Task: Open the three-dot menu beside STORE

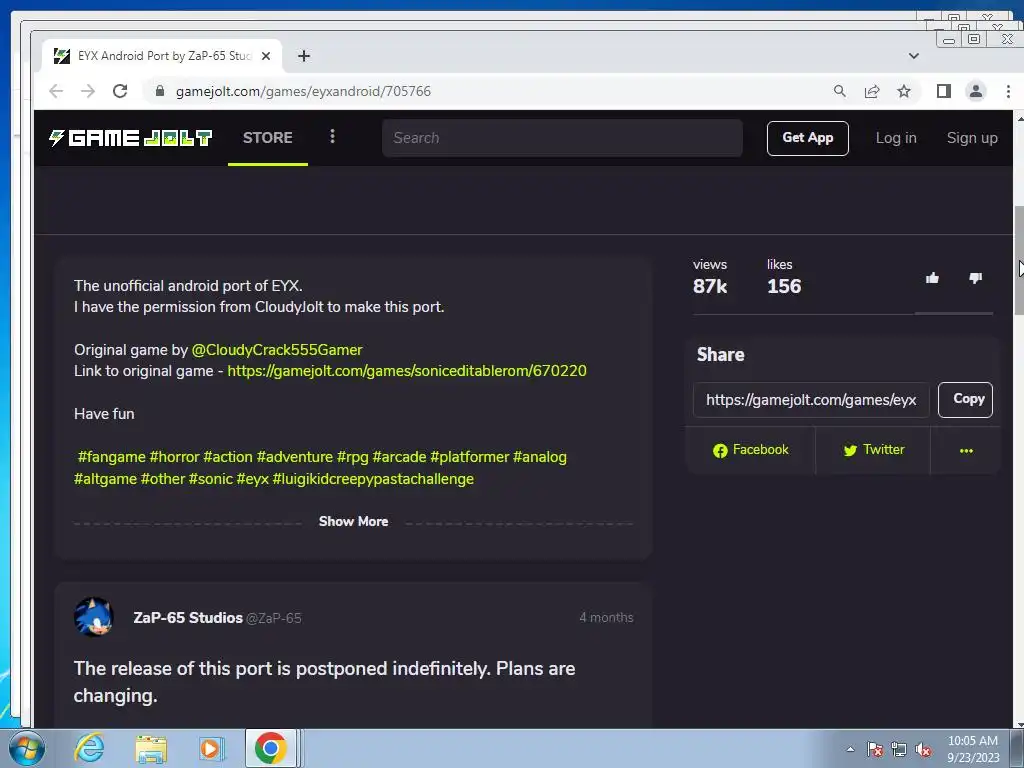Action: point(332,136)
